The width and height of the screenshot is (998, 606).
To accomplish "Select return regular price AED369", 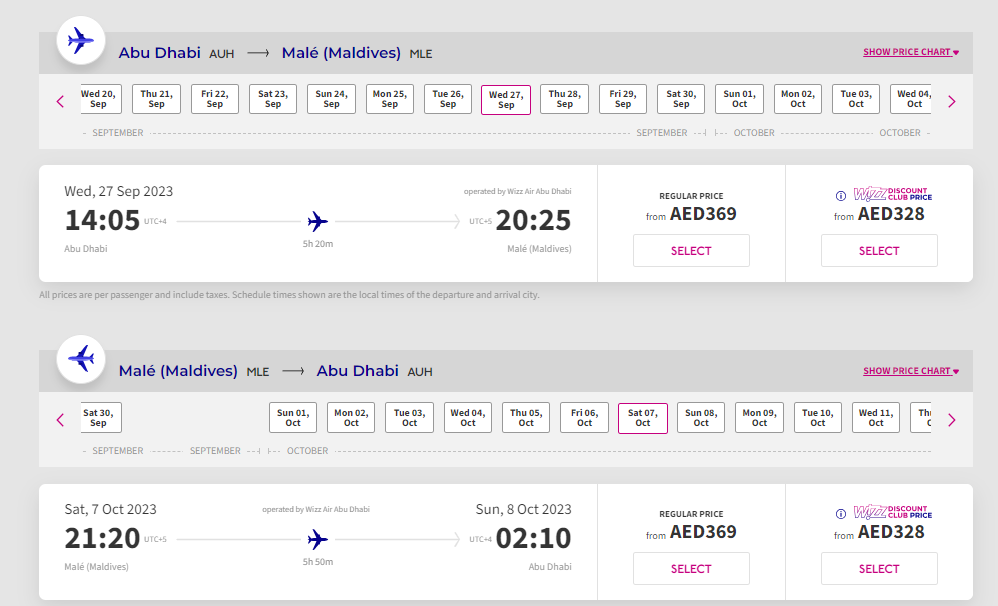I will coord(691,569).
